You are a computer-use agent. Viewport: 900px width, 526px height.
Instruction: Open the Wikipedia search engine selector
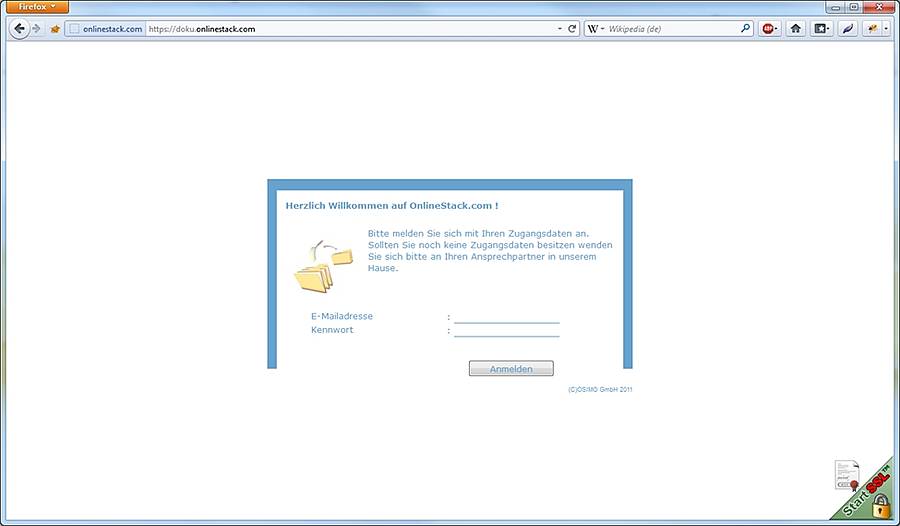(595, 28)
